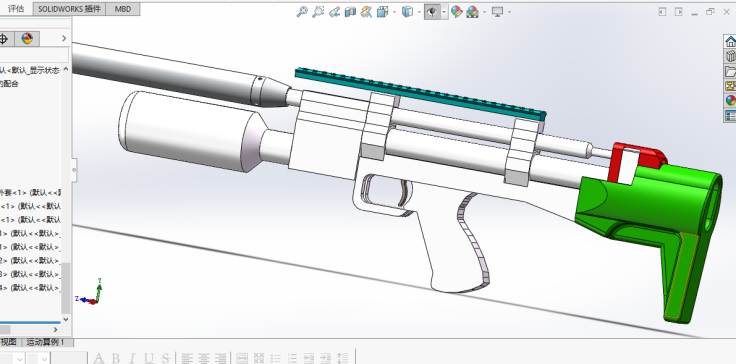Decrease indent icon
This screenshot has width=736, height=364.
308,358
